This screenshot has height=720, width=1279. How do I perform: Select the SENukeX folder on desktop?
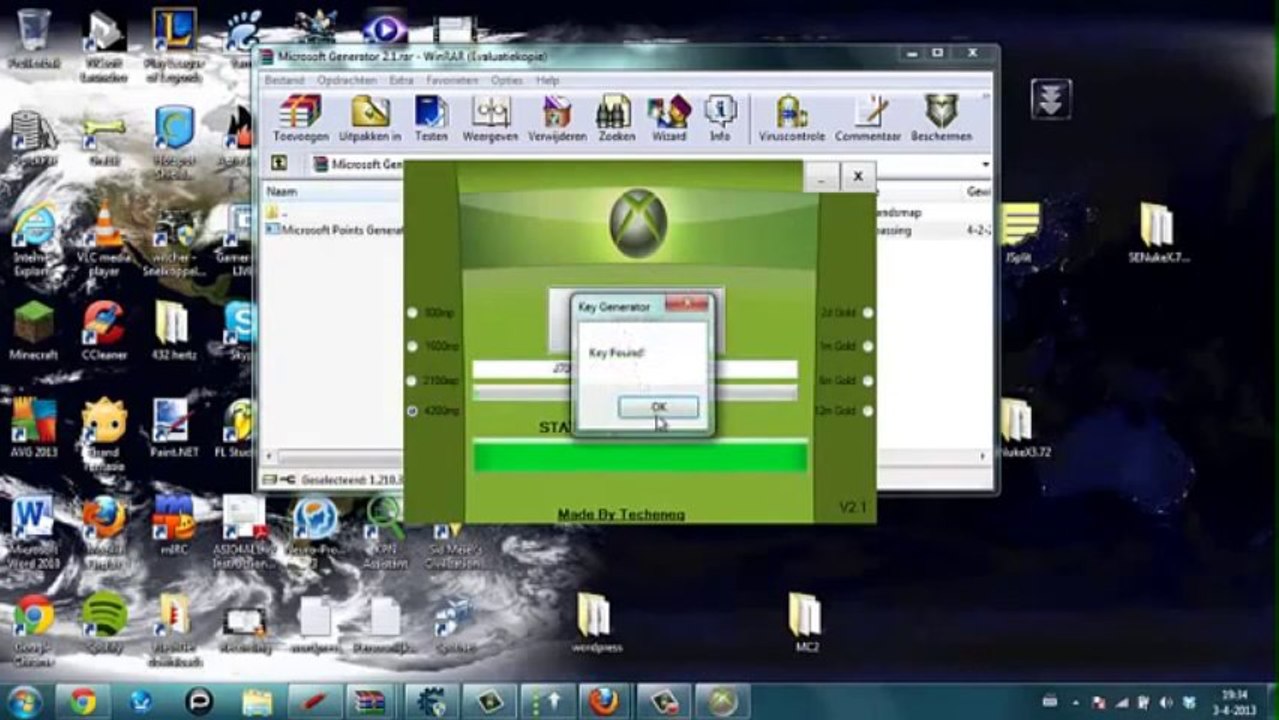click(x=1158, y=232)
